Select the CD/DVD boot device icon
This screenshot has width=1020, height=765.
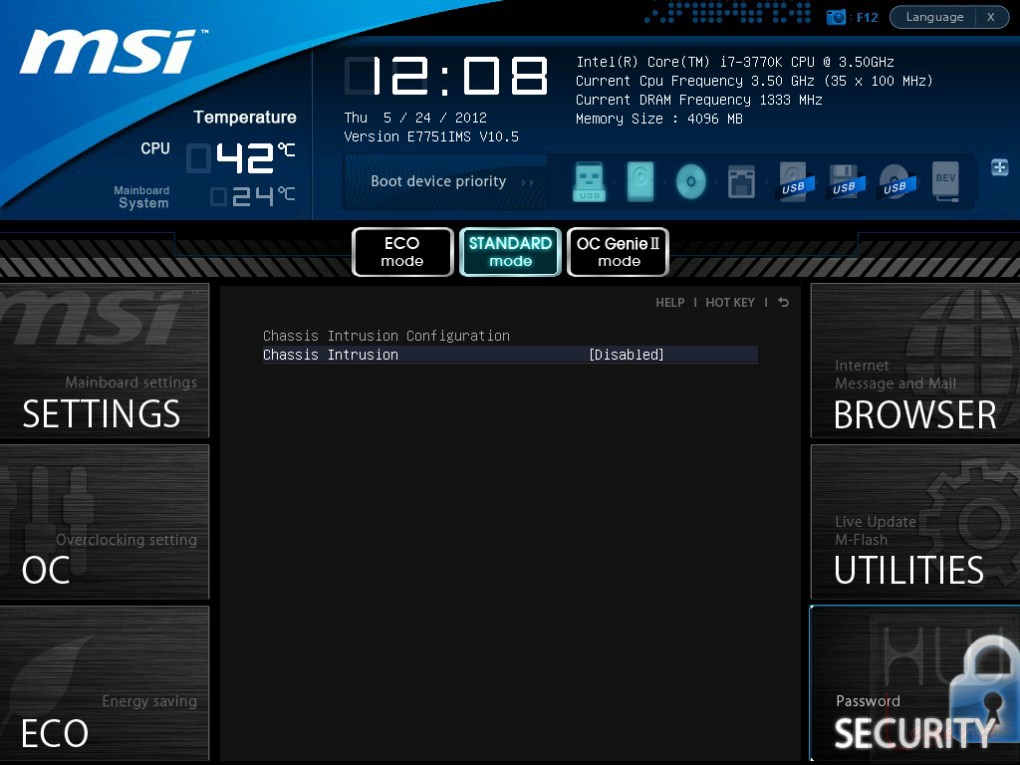click(x=691, y=181)
